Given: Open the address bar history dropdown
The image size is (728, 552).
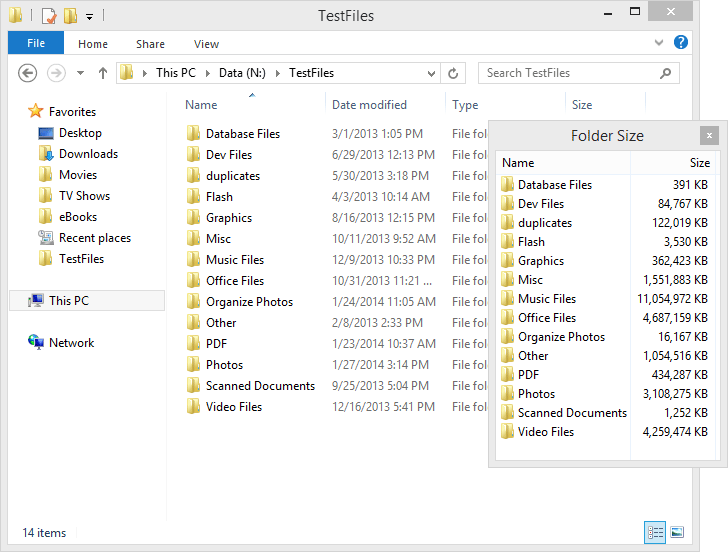Looking at the screenshot, I should coord(431,73).
